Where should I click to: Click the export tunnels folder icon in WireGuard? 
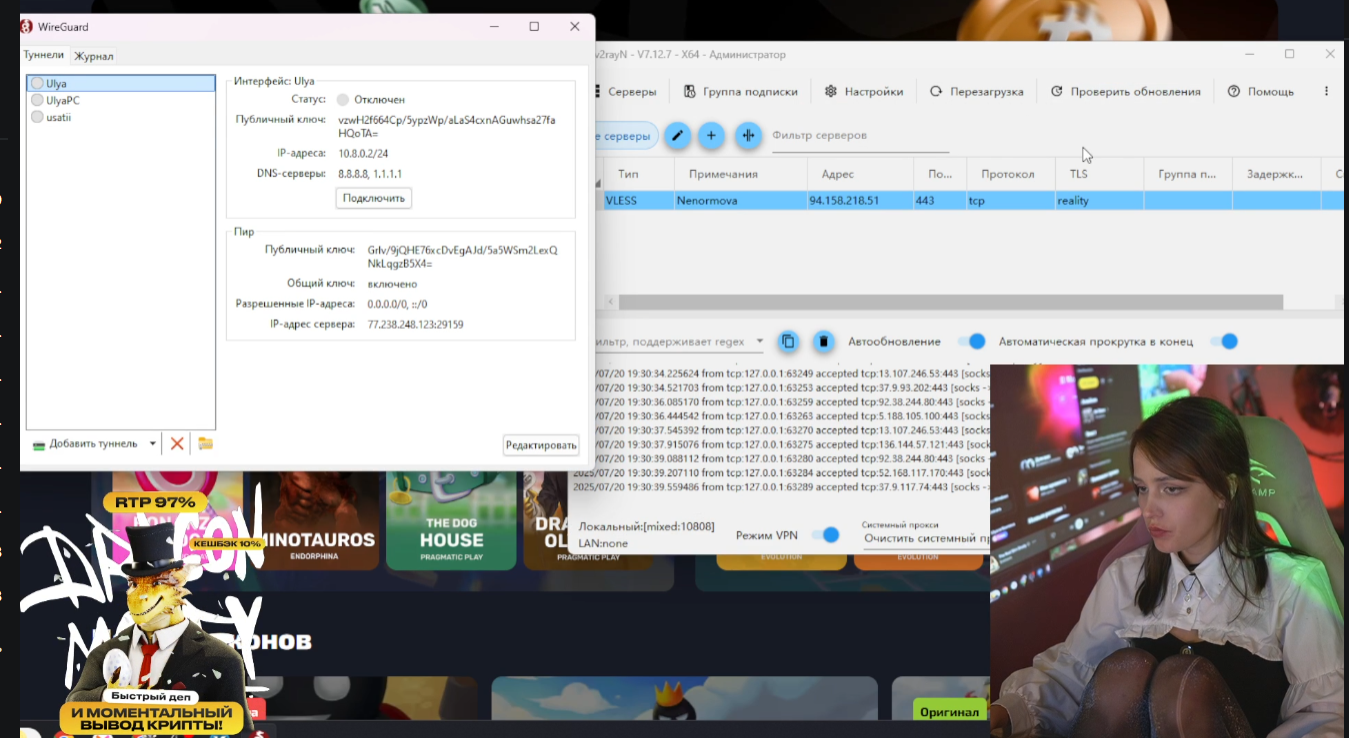(205, 443)
